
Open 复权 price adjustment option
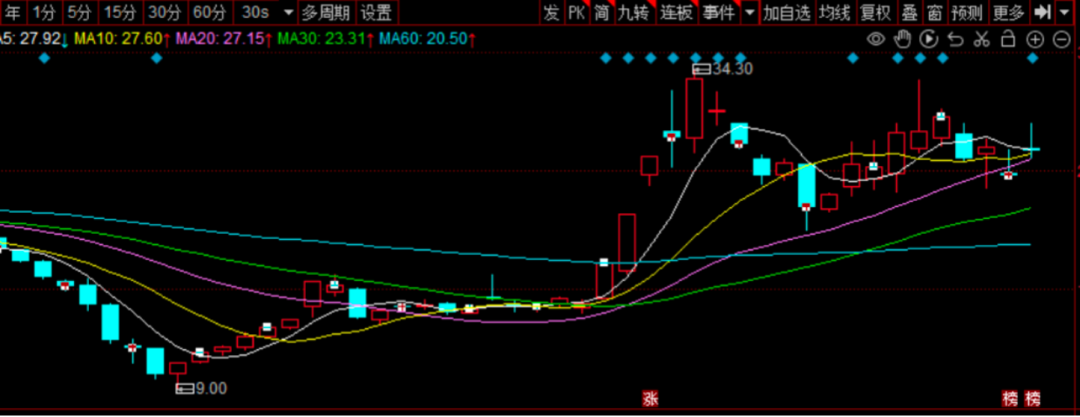[875, 12]
